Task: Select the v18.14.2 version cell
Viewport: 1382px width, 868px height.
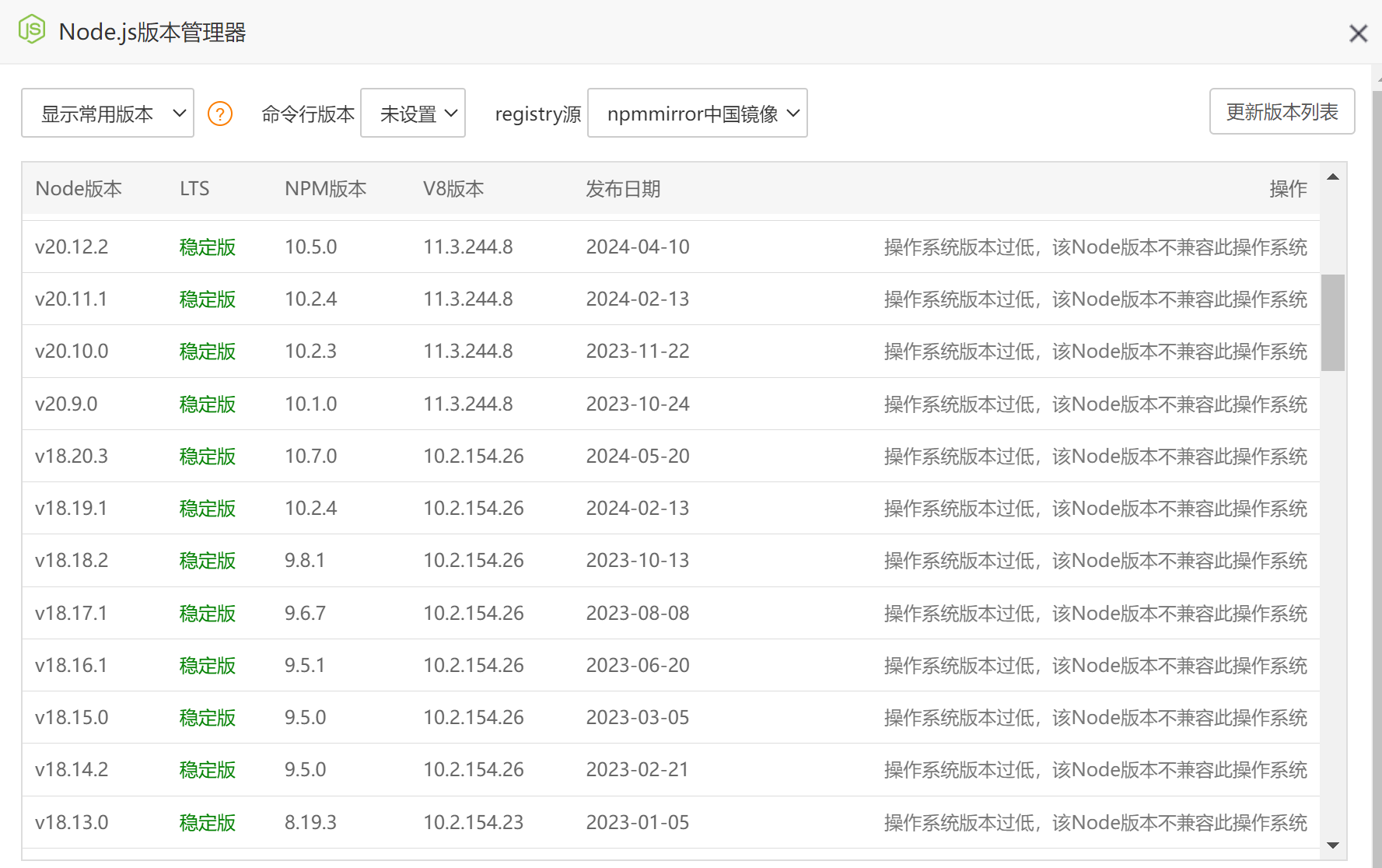Action: pyautogui.click(x=72, y=770)
